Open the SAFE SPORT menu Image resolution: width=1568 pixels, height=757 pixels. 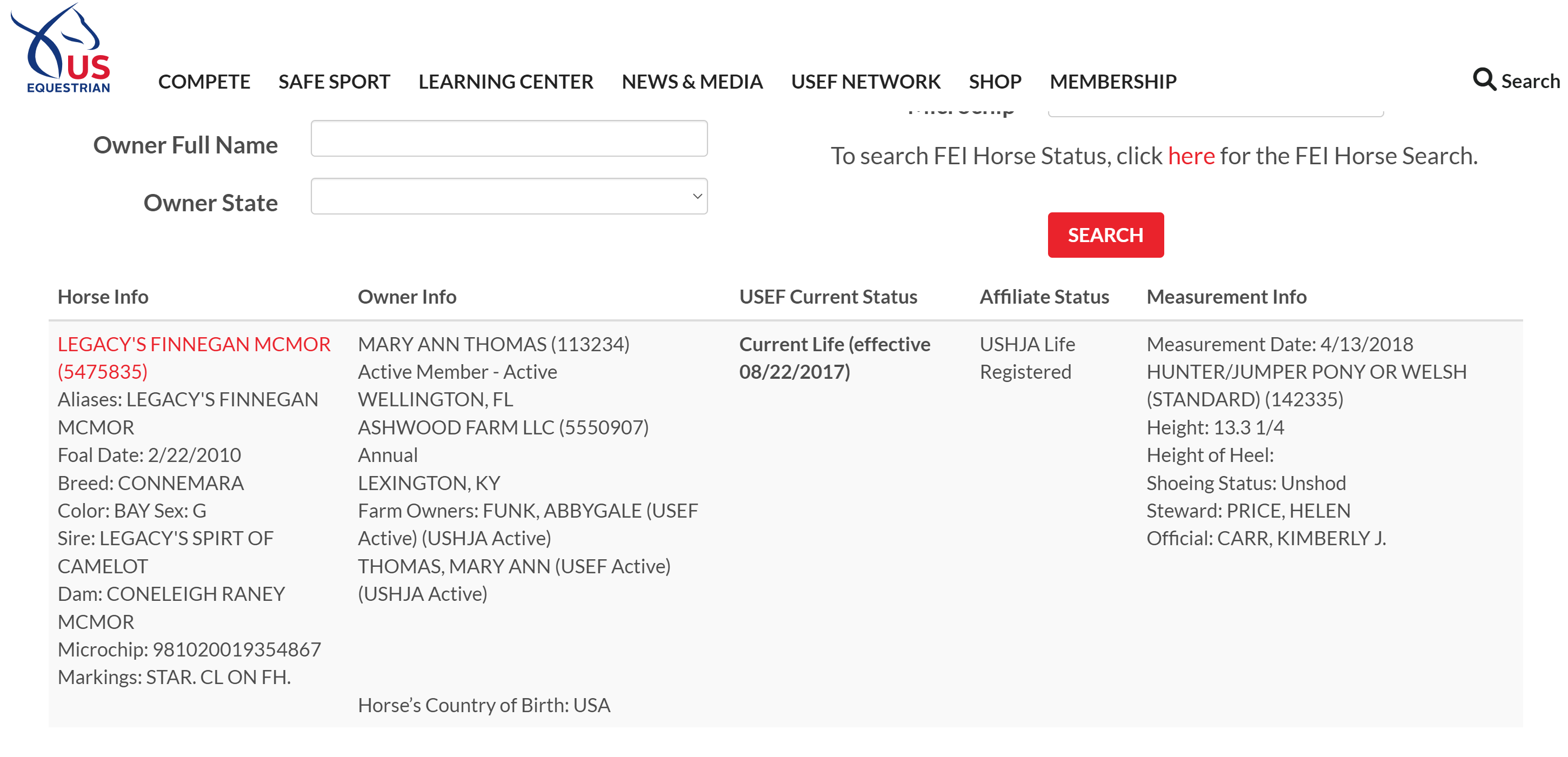[x=334, y=82]
